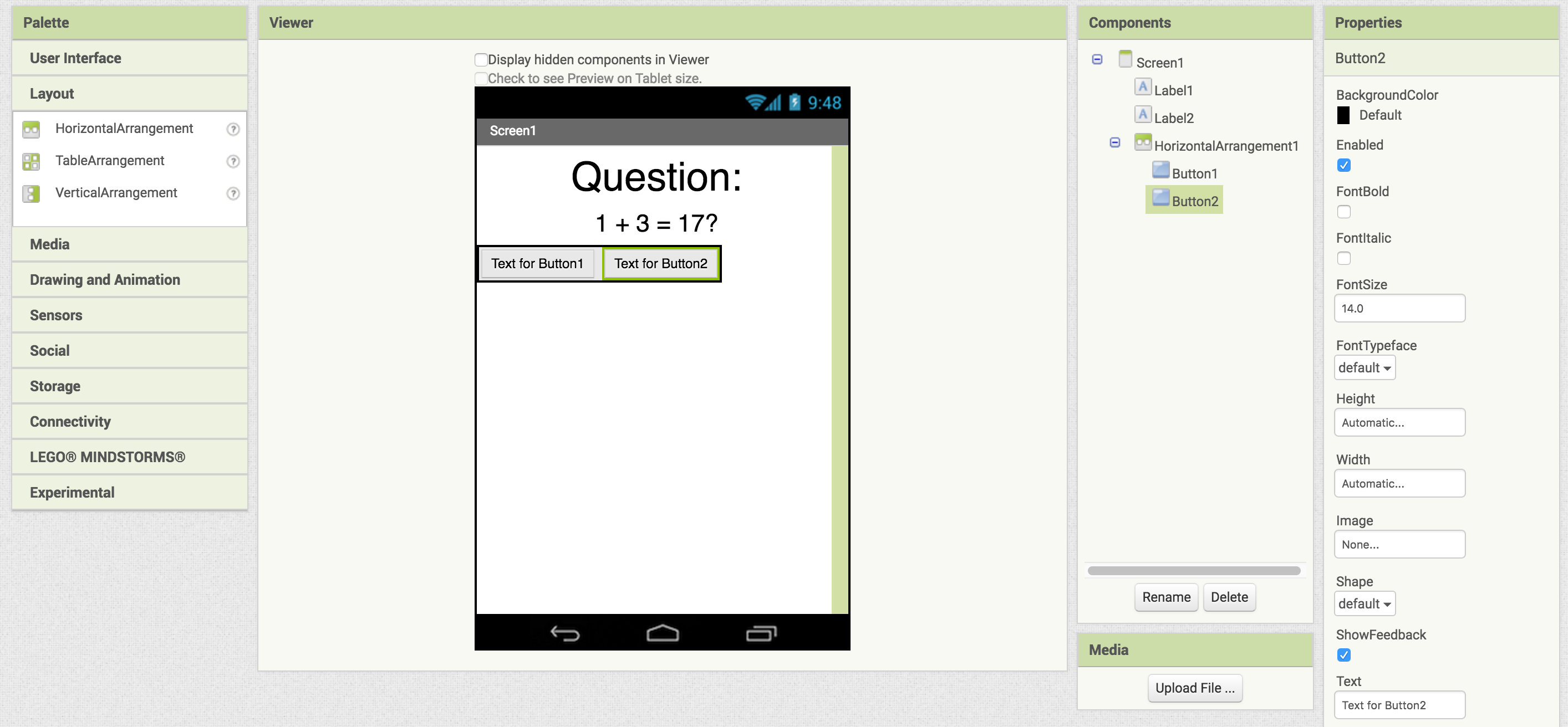Click the VerticalArrangement palette icon

point(31,193)
